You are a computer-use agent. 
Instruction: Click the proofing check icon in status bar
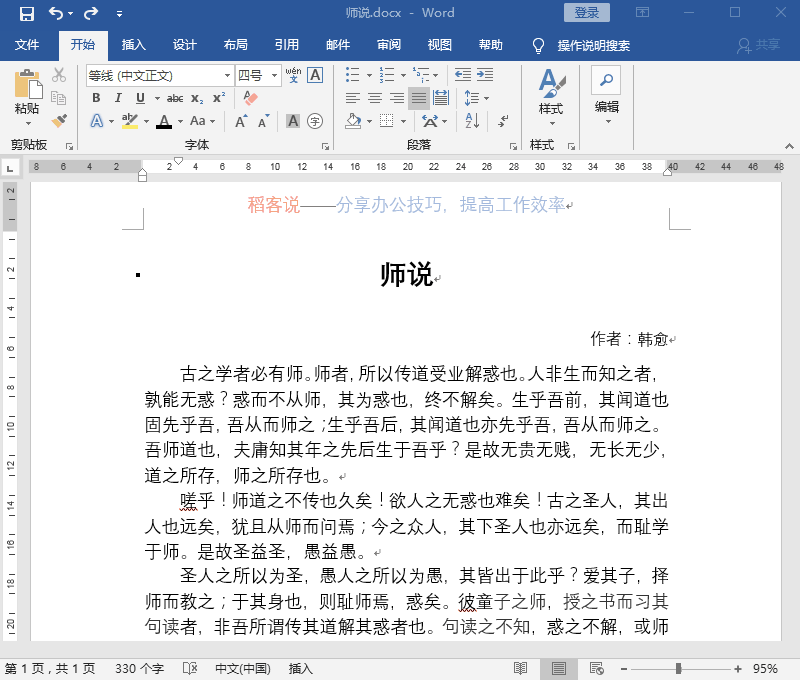(x=189, y=668)
